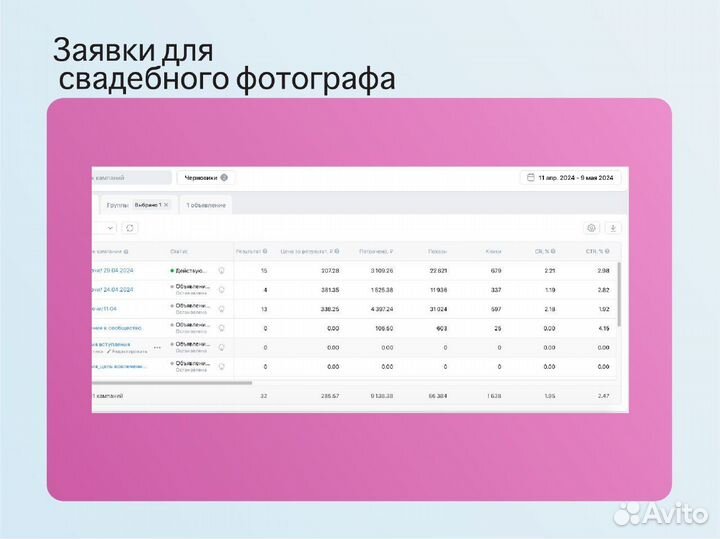The width and height of the screenshot is (720, 539).
Task: Click info icon beside CR % header
Action: click(553, 251)
